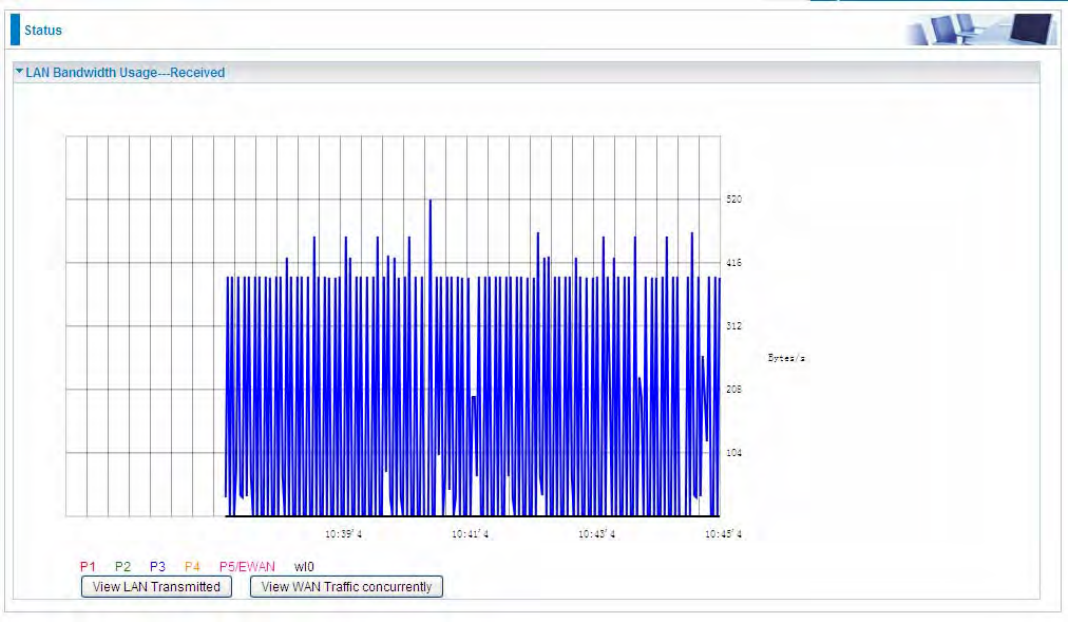Click the LAN Bandwidth Usage---Received title
Screen dimensions: 1068x622
click(x=125, y=73)
